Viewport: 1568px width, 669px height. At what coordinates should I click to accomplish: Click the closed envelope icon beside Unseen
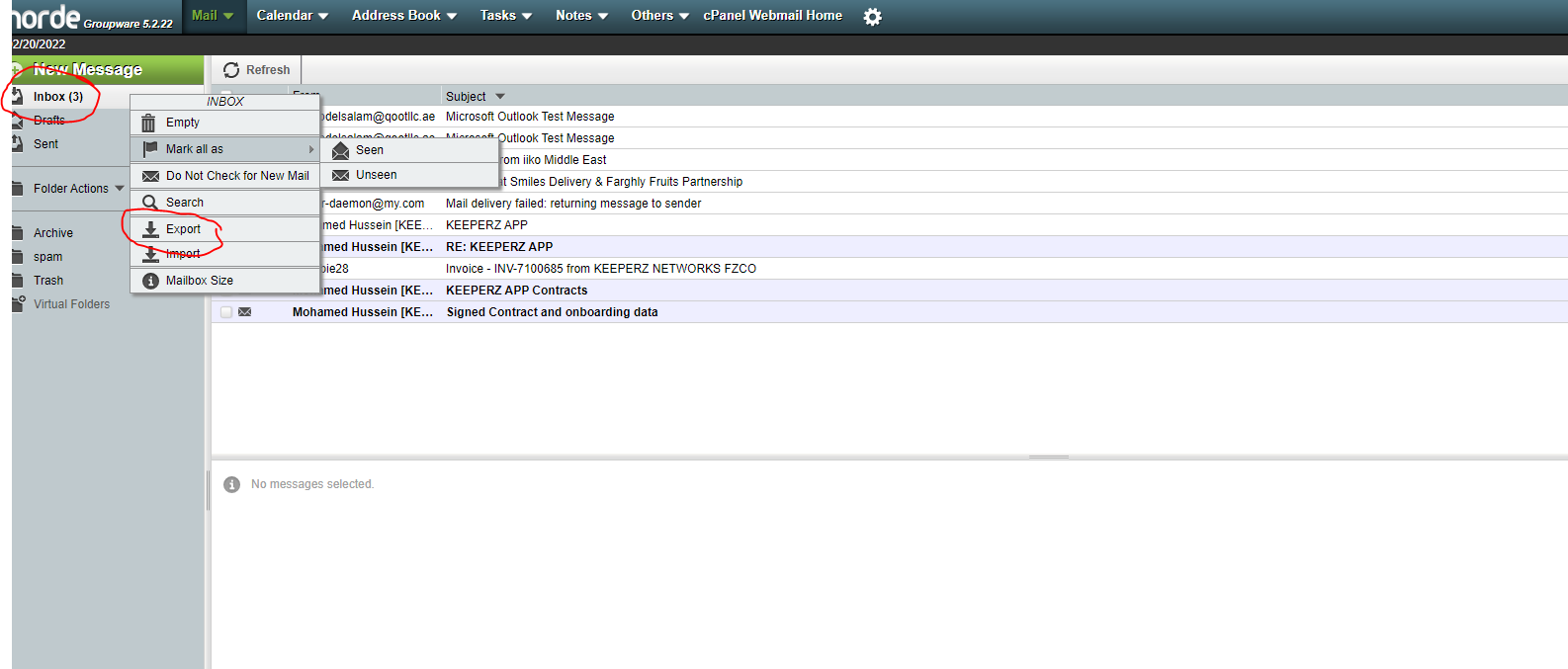(x=341, y=175)
